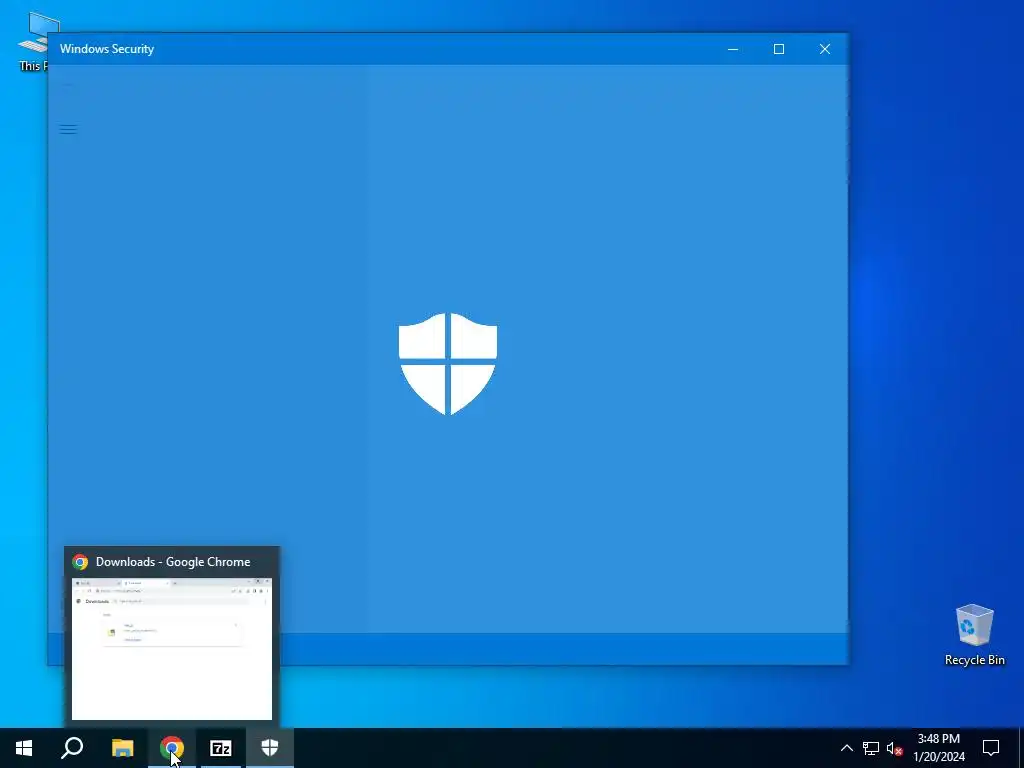
Task: Open 7-Zip from the taskbar
Action: [221, 748]
